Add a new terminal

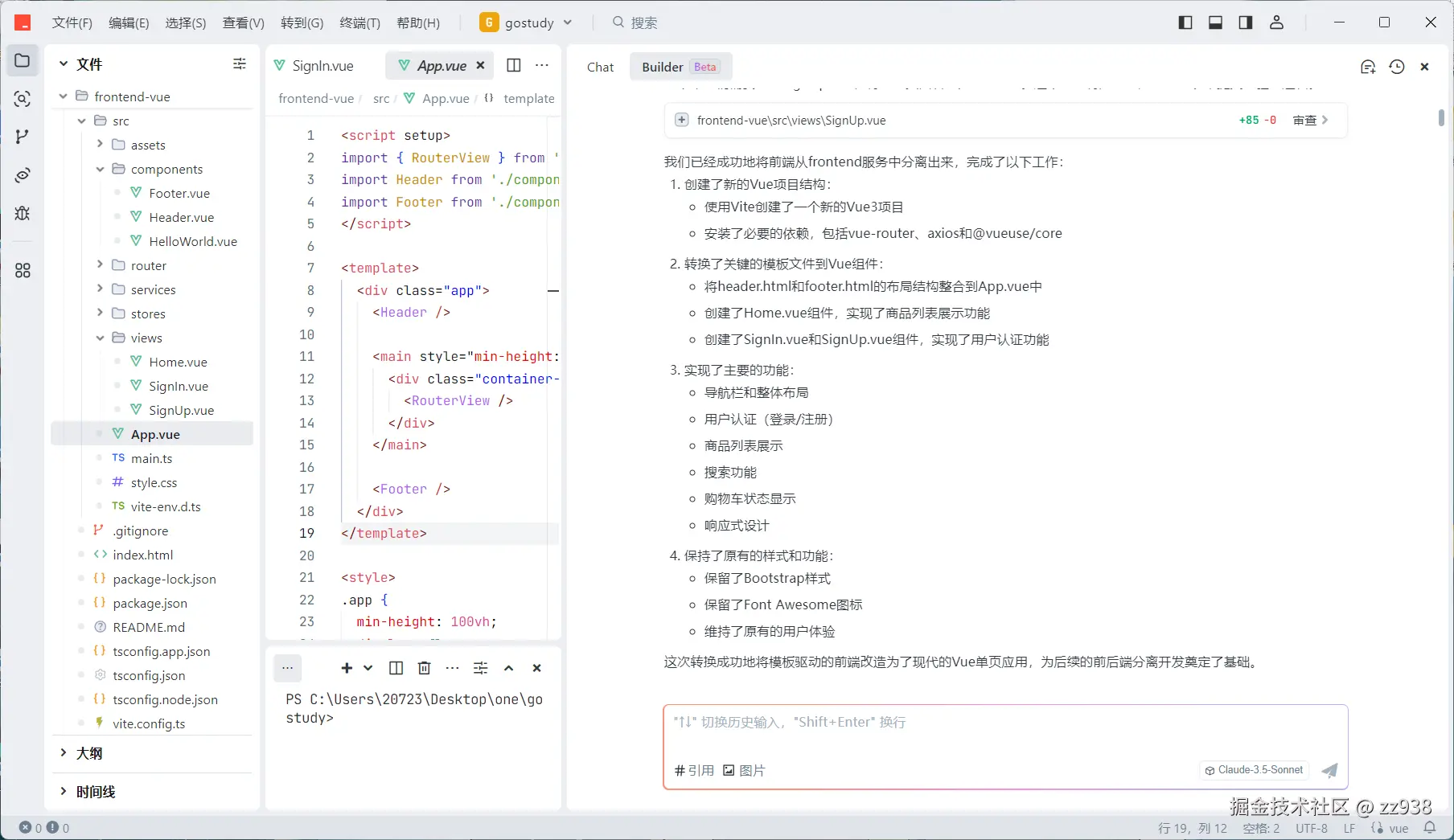point(347,668)
